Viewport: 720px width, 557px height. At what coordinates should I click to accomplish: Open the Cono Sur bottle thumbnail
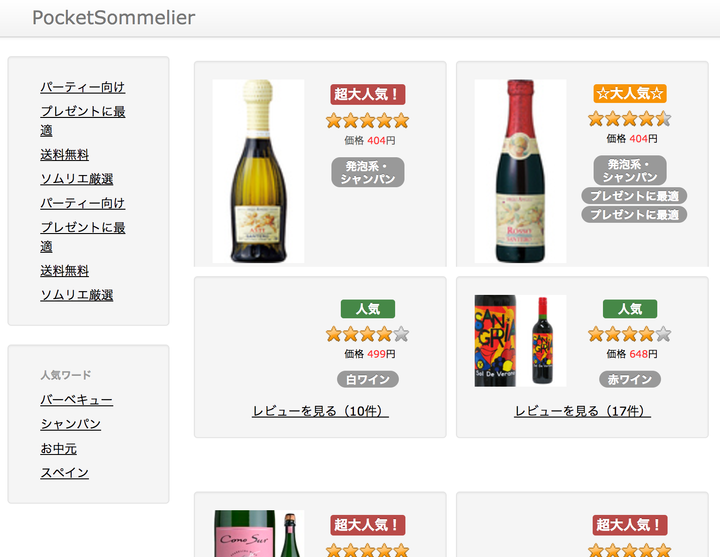tap(258, 534)
